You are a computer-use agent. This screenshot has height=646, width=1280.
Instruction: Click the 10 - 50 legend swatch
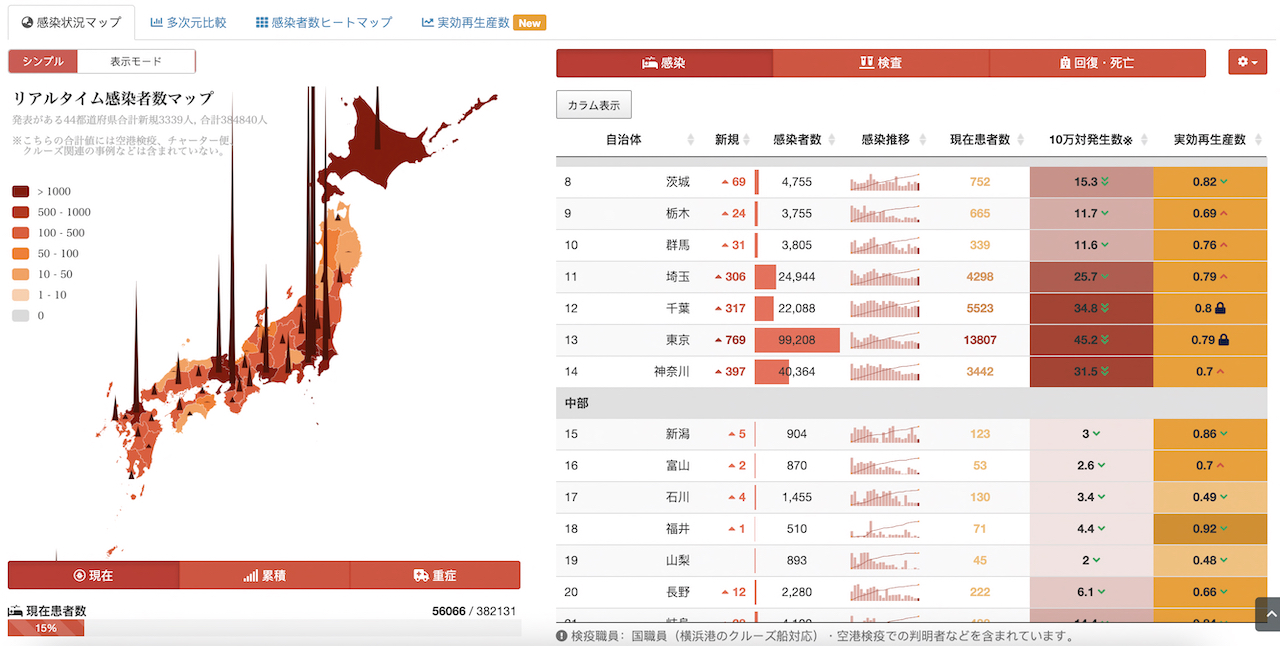pyautogui.click(x=20, y=274)
